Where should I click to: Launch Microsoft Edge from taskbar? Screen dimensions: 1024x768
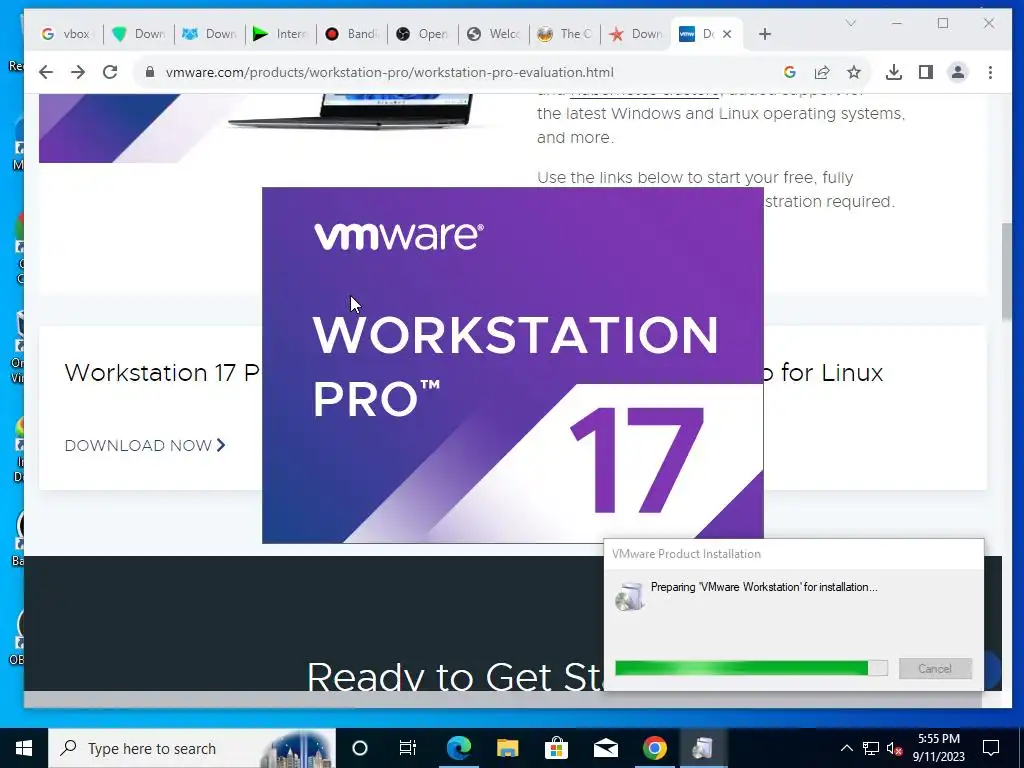point(458,748)
